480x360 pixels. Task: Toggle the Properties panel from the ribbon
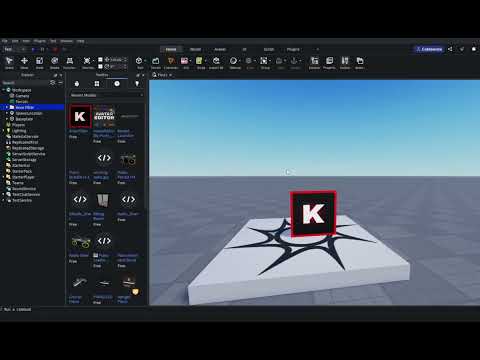pyautogui.click(x=329, y=62)
